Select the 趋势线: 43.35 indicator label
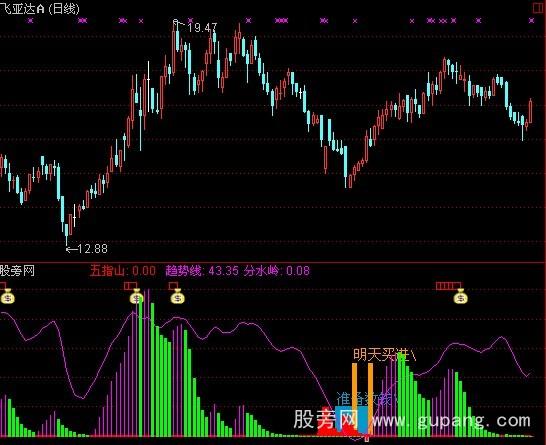546x445 pixels. pyautogui.click(x=202, y=271)
